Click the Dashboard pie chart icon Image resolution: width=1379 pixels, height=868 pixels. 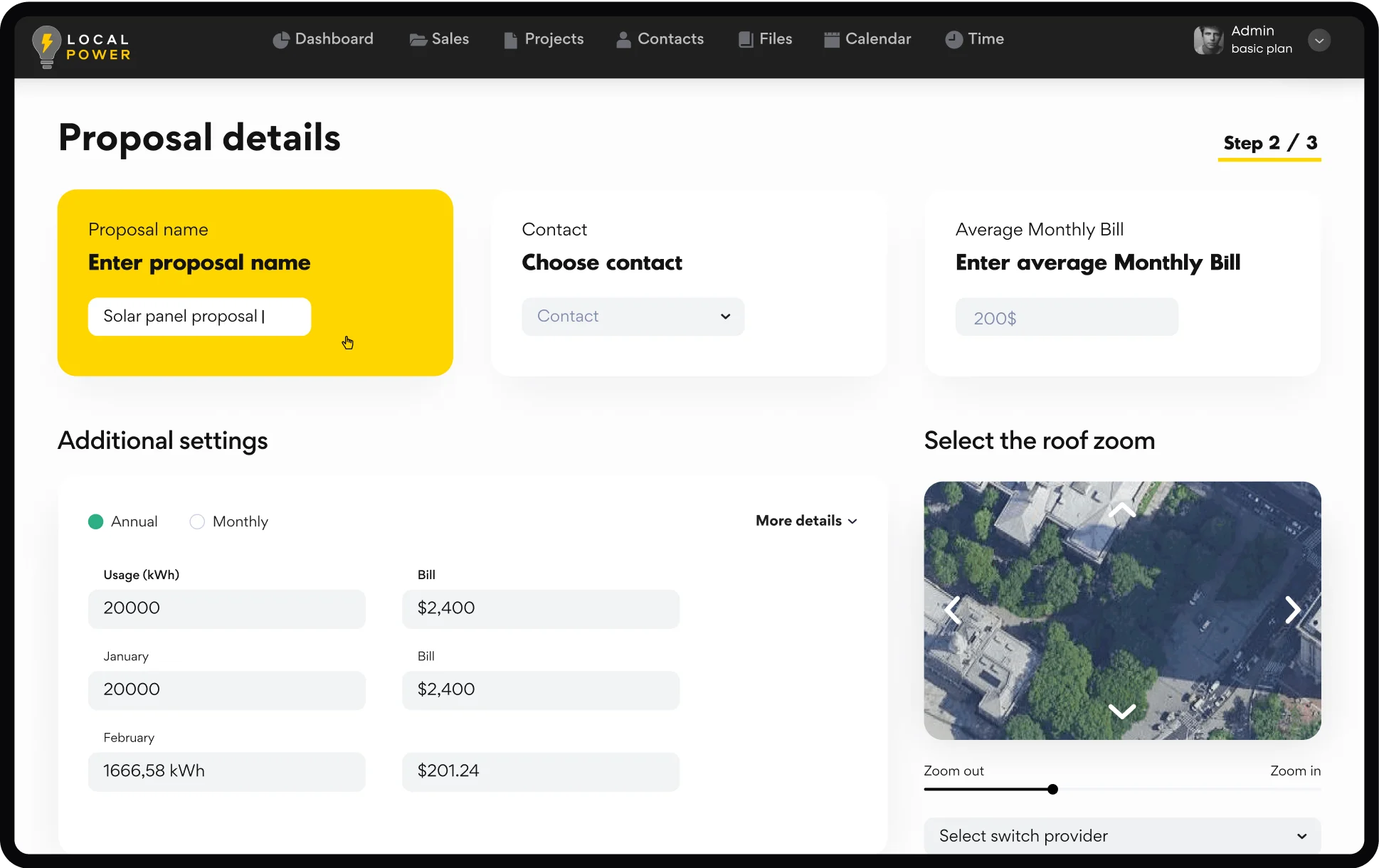[x=281, y=40]
